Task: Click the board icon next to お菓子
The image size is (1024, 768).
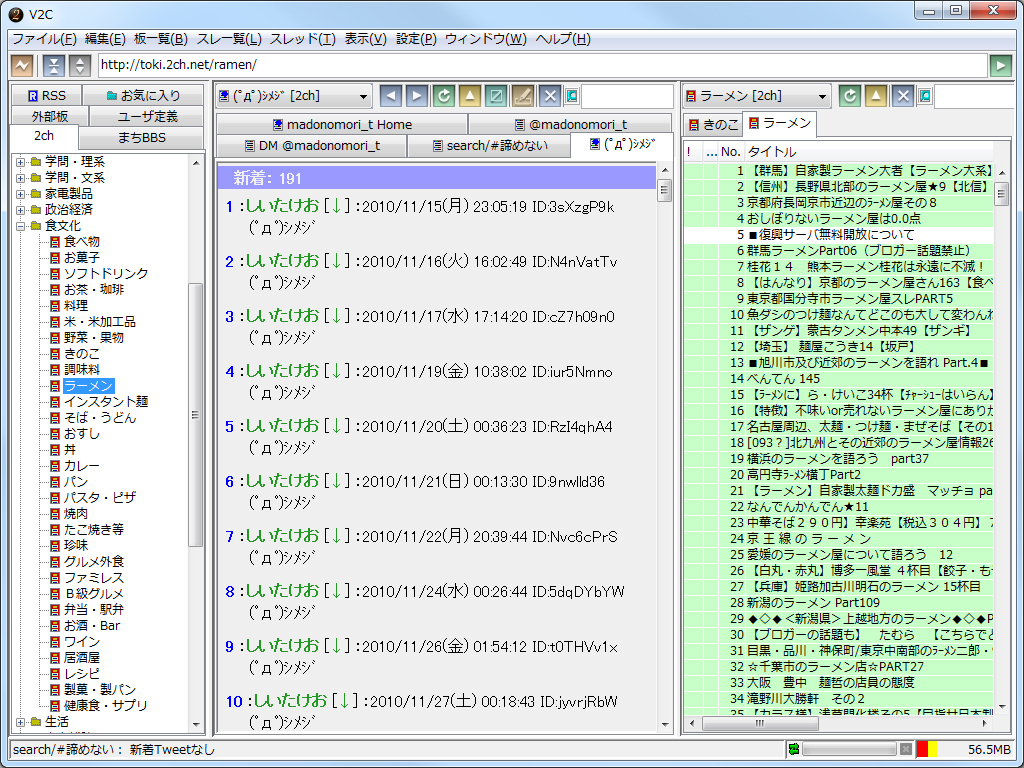Action: point(55,258)
